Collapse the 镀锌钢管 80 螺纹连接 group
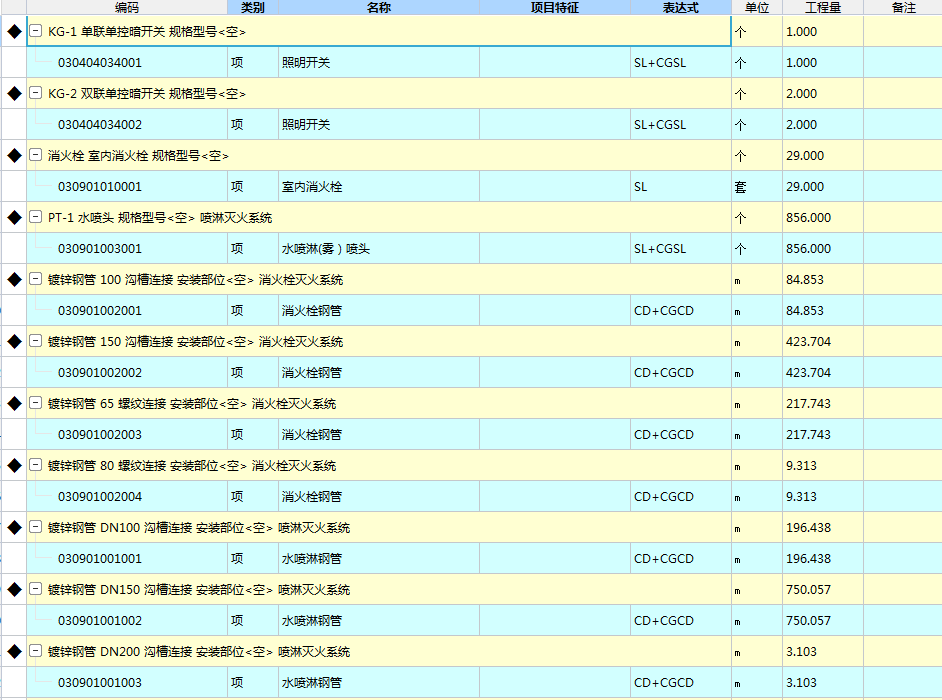Image resolution: width=942 pixels, height=700 pixels. (x=36, y=466)
